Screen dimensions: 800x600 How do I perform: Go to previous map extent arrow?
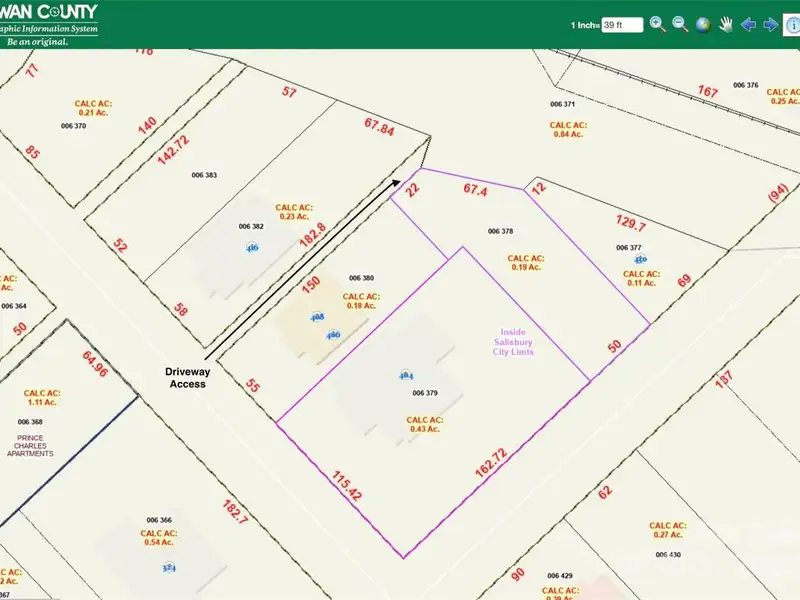coord(747,24)
